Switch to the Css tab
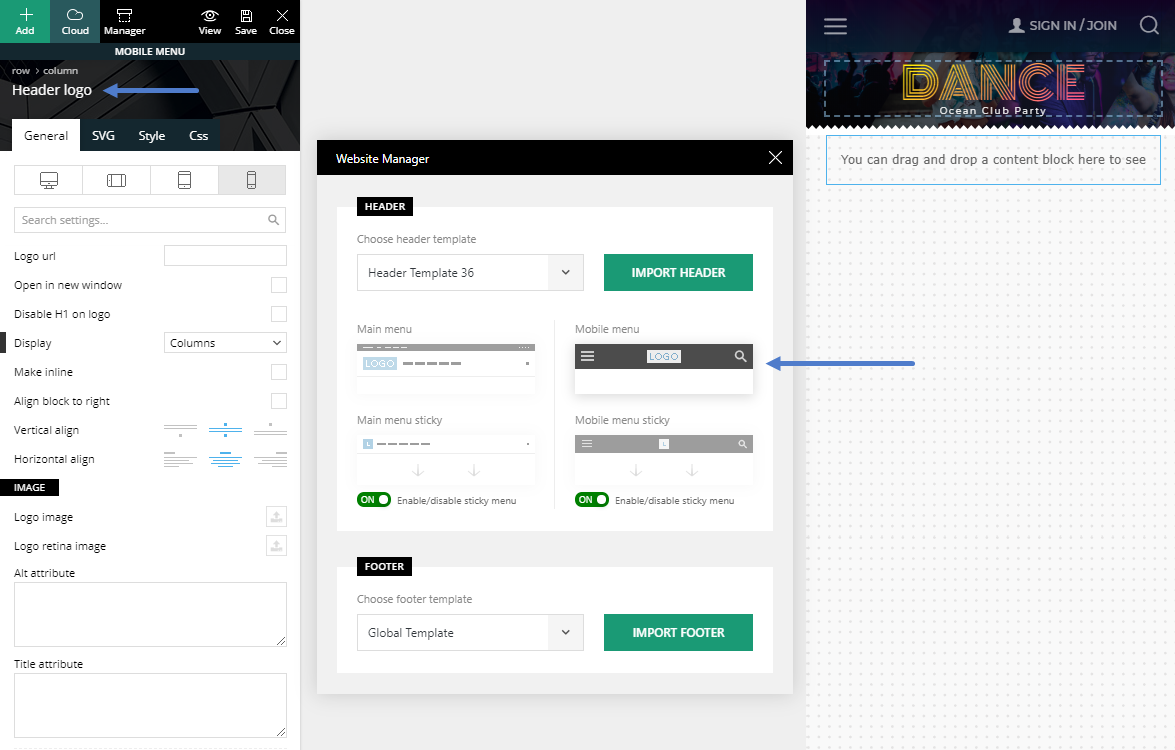The image size is (1175, 750). [x=199, y=136]
